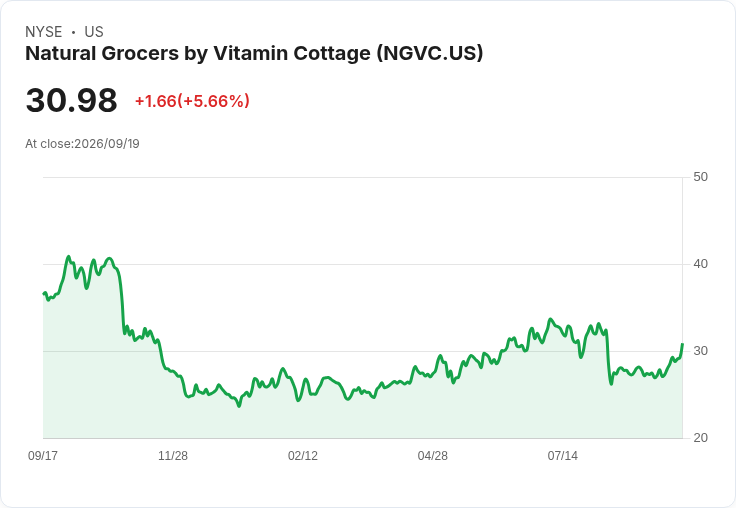This screenshot has height=508, width=736.
Task: Click the 30.98 current price
Action: pyautogui.click(x=71, y=100)
